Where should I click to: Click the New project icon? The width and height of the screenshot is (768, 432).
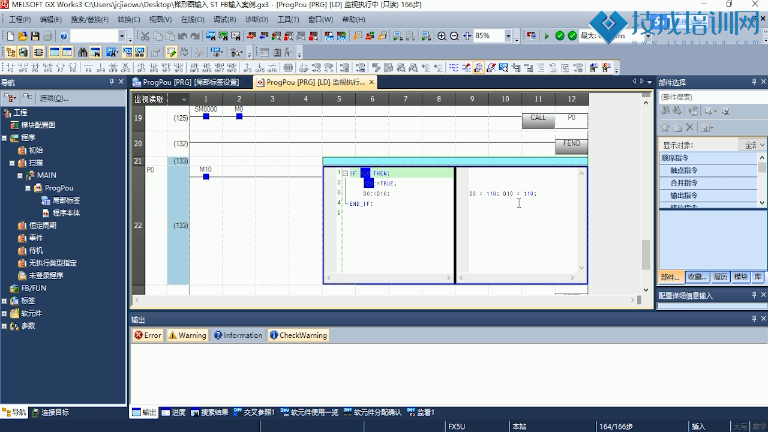click(x=10, y=36)
